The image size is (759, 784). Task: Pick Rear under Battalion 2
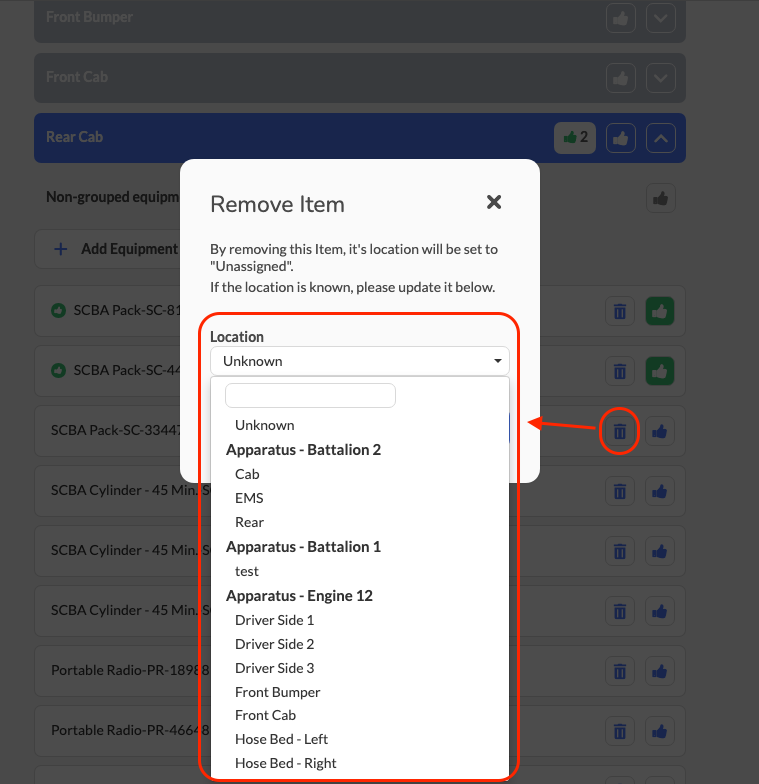coord(249,522)
